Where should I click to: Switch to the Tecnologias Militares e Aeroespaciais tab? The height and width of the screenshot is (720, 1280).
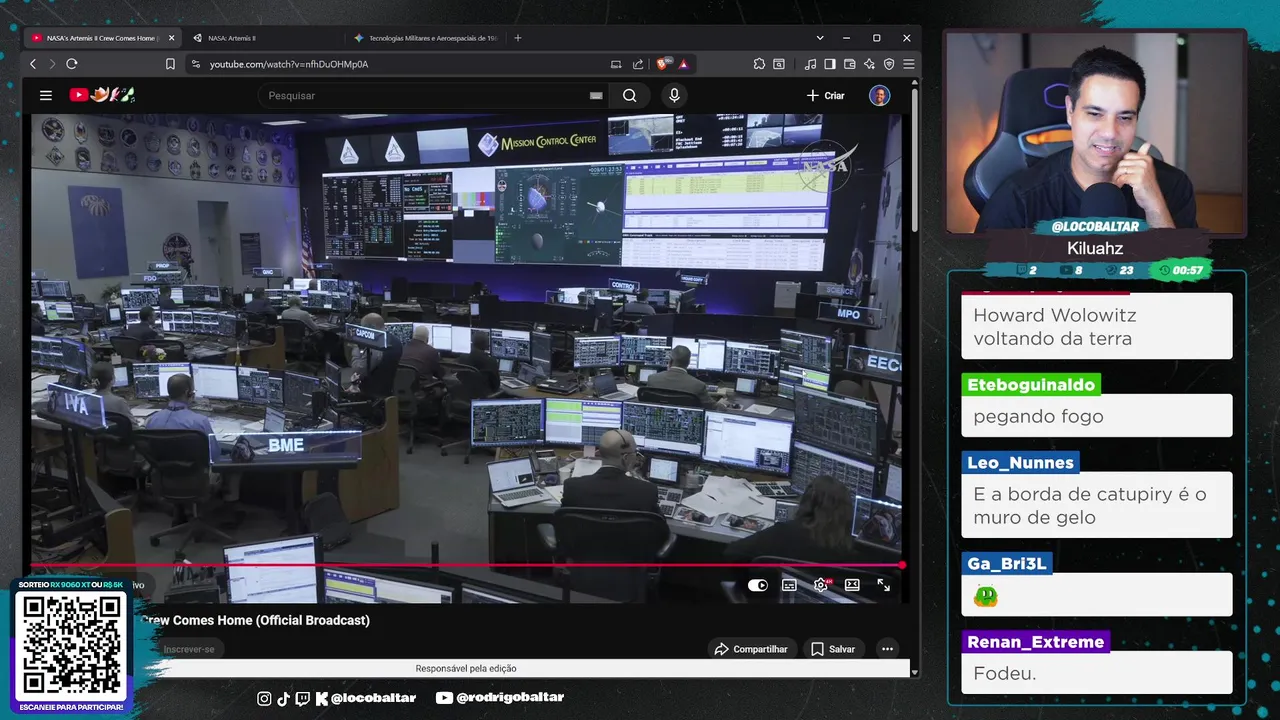(x=425, y=38)
